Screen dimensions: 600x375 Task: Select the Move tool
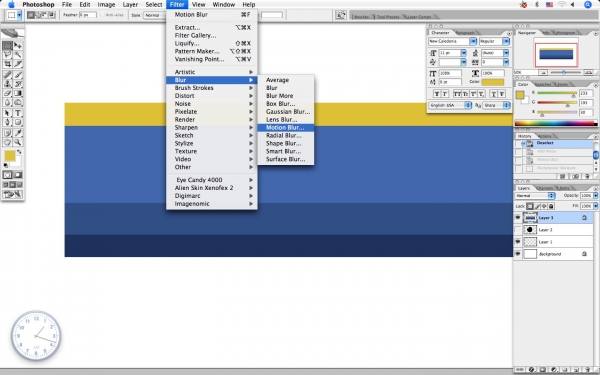point(18,46)
